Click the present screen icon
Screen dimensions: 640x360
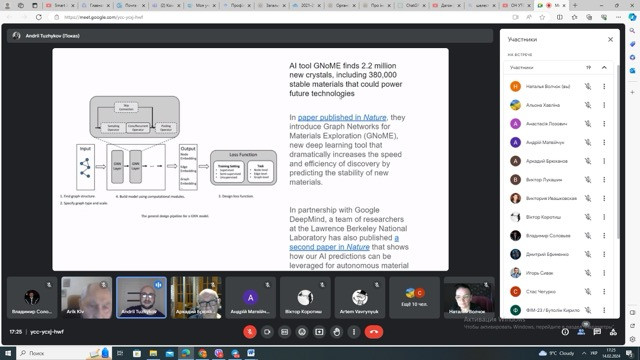click(319, 332)
